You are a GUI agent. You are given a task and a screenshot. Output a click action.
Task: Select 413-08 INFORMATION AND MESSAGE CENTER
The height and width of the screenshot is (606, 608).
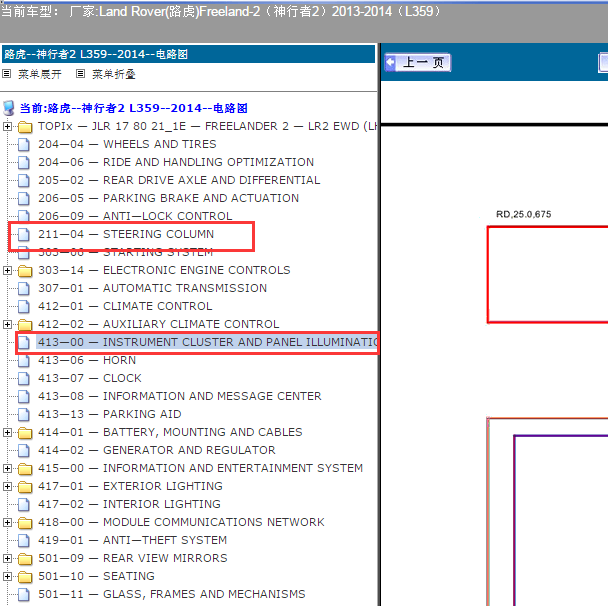click(x=180, y=396)
